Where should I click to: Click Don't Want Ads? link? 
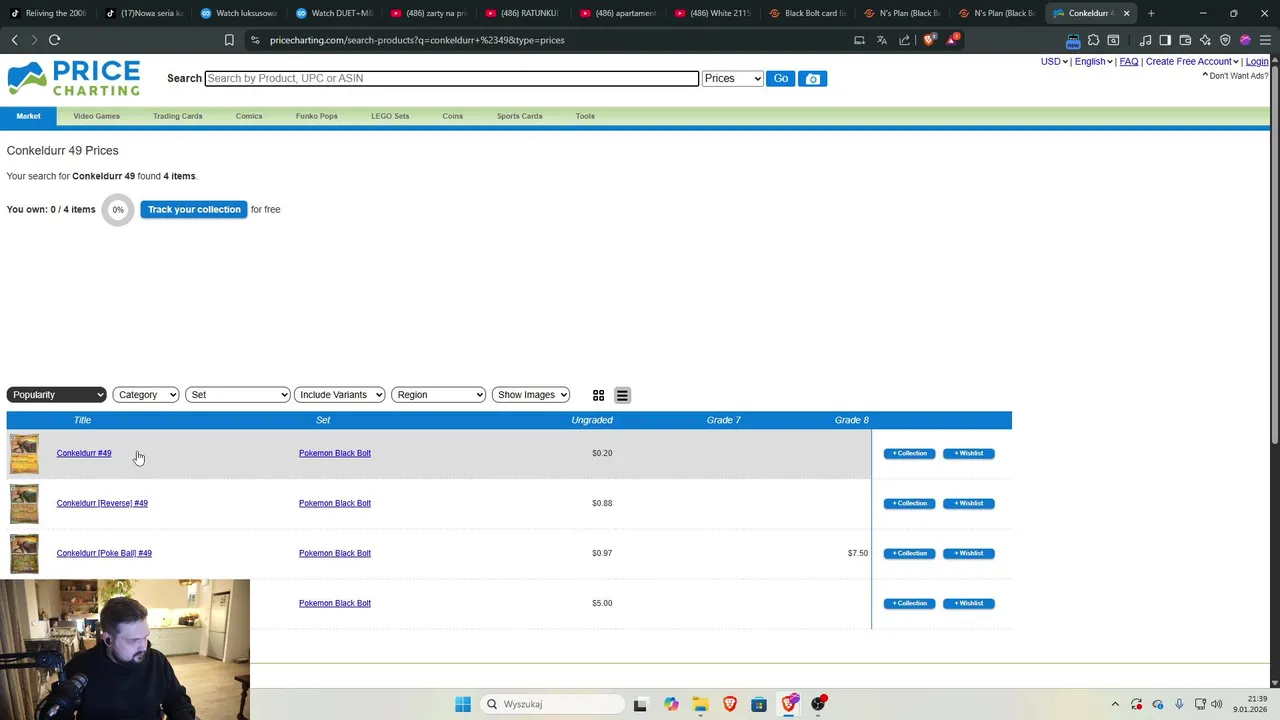tap(1236, 76)
